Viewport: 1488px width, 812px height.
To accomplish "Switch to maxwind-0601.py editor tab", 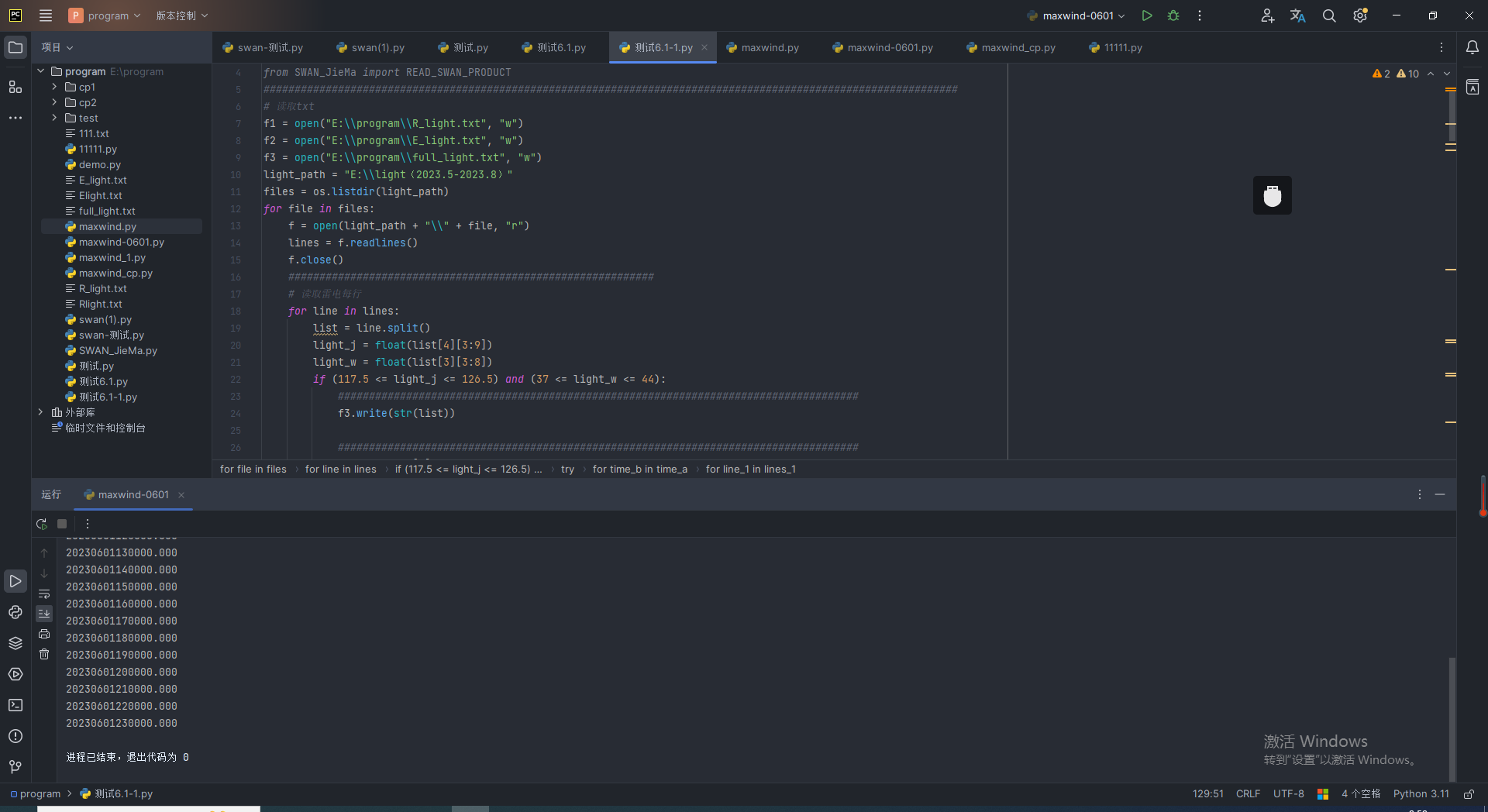I will pyautogui.click(x=883, y=47).
